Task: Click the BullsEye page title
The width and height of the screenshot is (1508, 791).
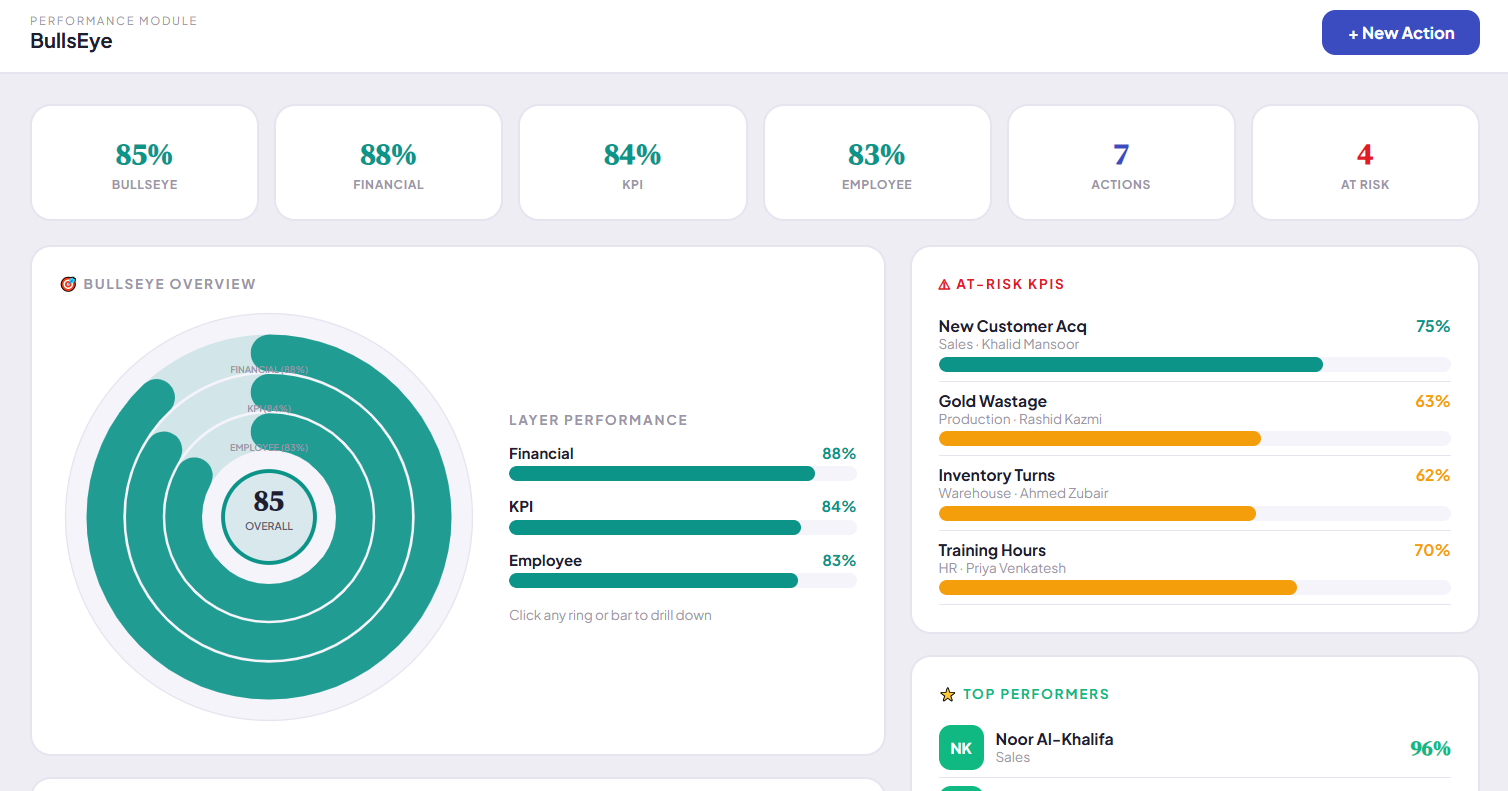Action: [71, 41]
